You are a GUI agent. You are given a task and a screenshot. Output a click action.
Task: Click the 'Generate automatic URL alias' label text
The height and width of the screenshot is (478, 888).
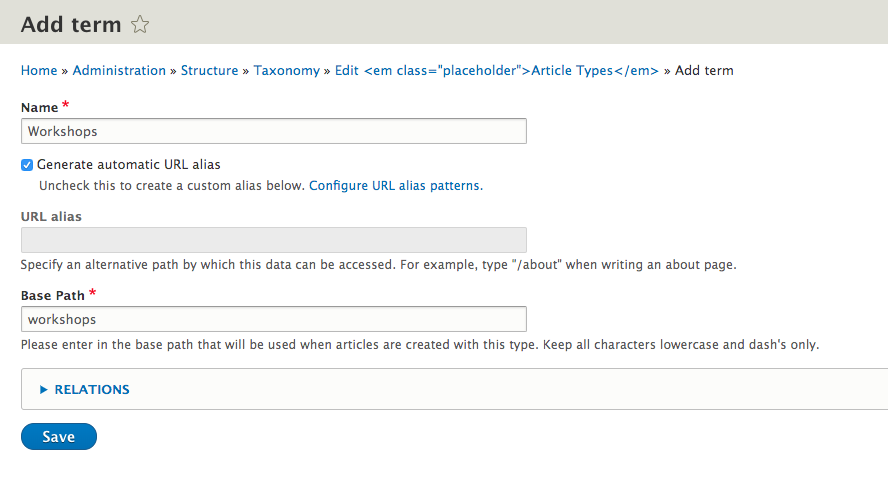point(128,164)
